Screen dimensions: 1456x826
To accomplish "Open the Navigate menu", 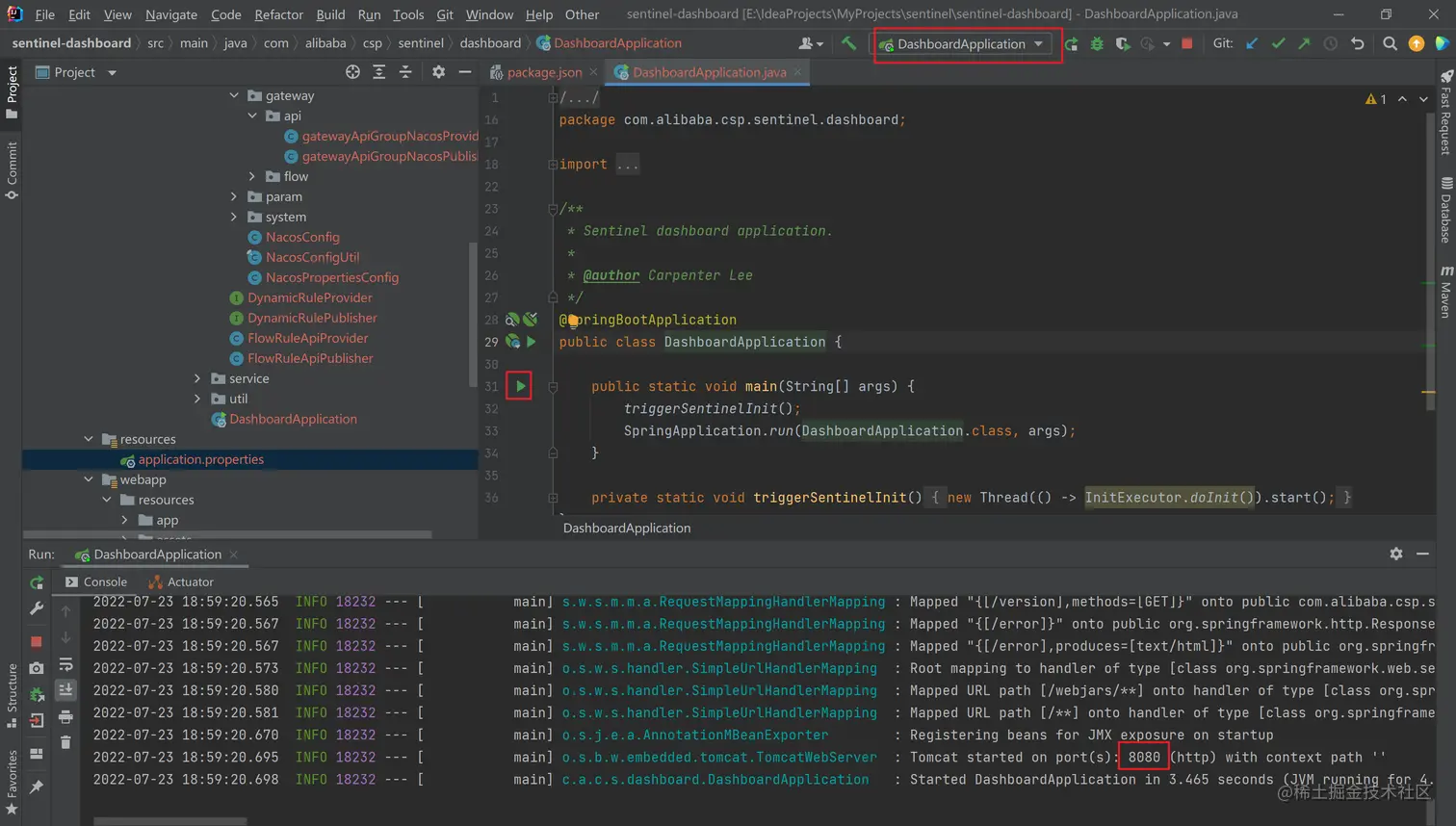I will pyautogui.click(x=170, y=14).
